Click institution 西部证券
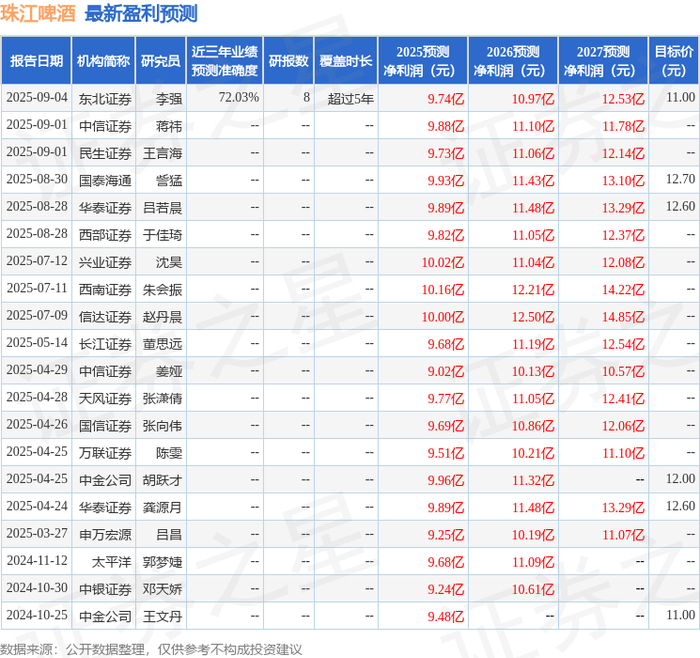 [x=105, y=235]
